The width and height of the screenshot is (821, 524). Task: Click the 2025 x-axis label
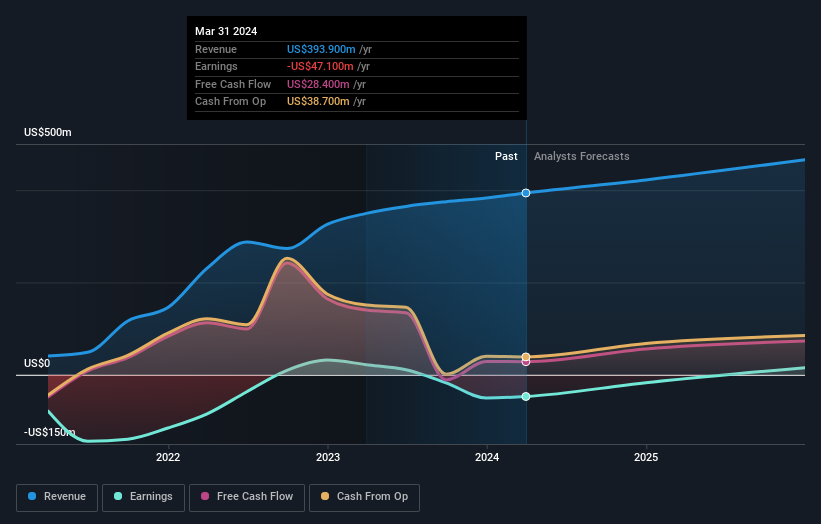click(646, 458)
